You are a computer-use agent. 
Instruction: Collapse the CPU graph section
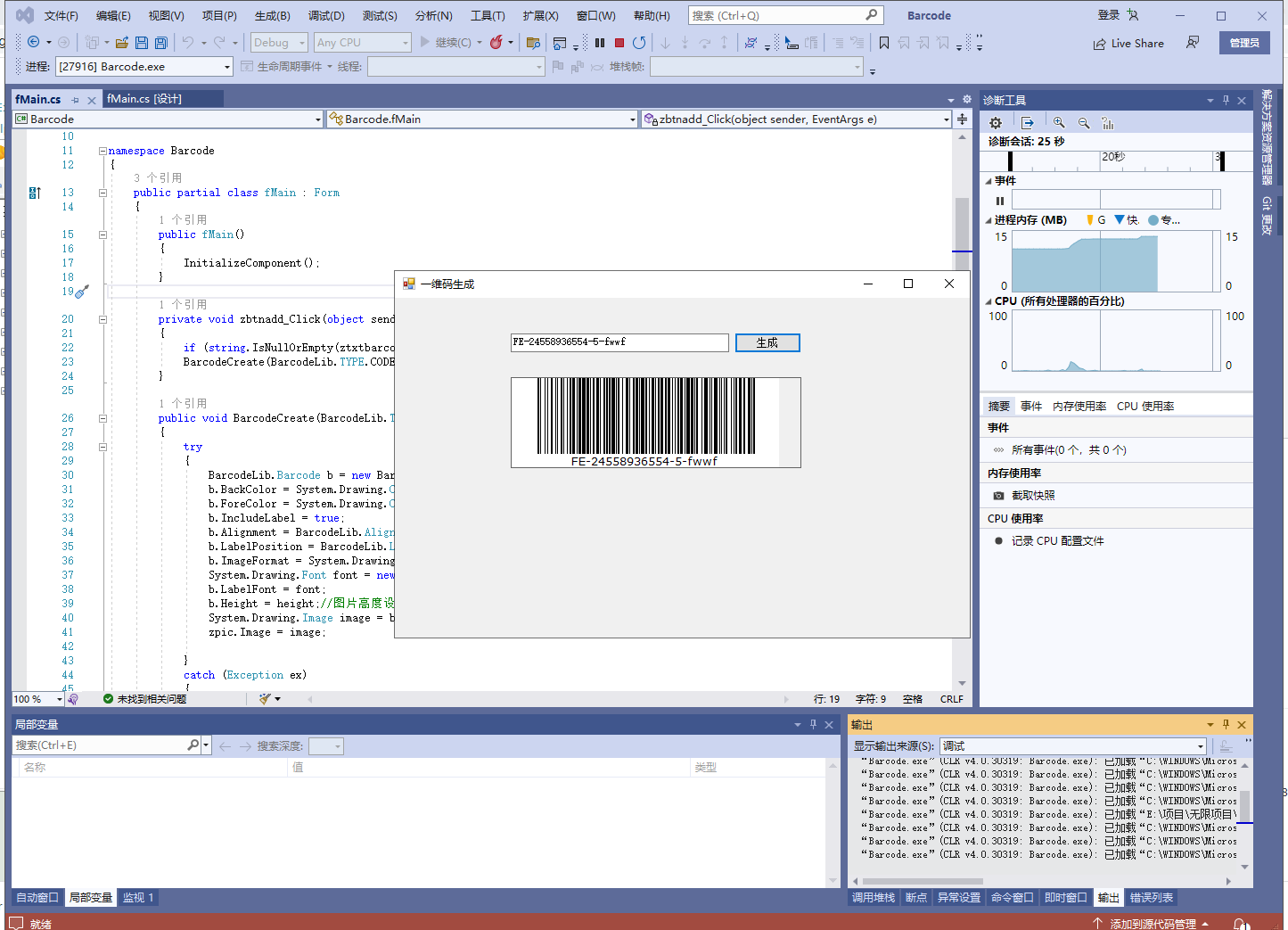(x=989, y=301)
